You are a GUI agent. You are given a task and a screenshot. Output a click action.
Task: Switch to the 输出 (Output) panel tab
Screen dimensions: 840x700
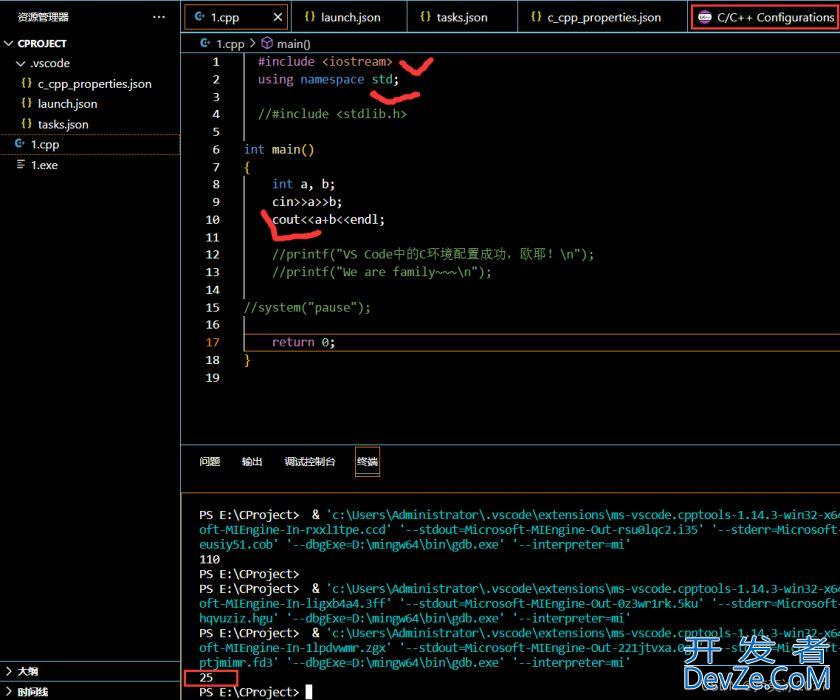[252, 461]
